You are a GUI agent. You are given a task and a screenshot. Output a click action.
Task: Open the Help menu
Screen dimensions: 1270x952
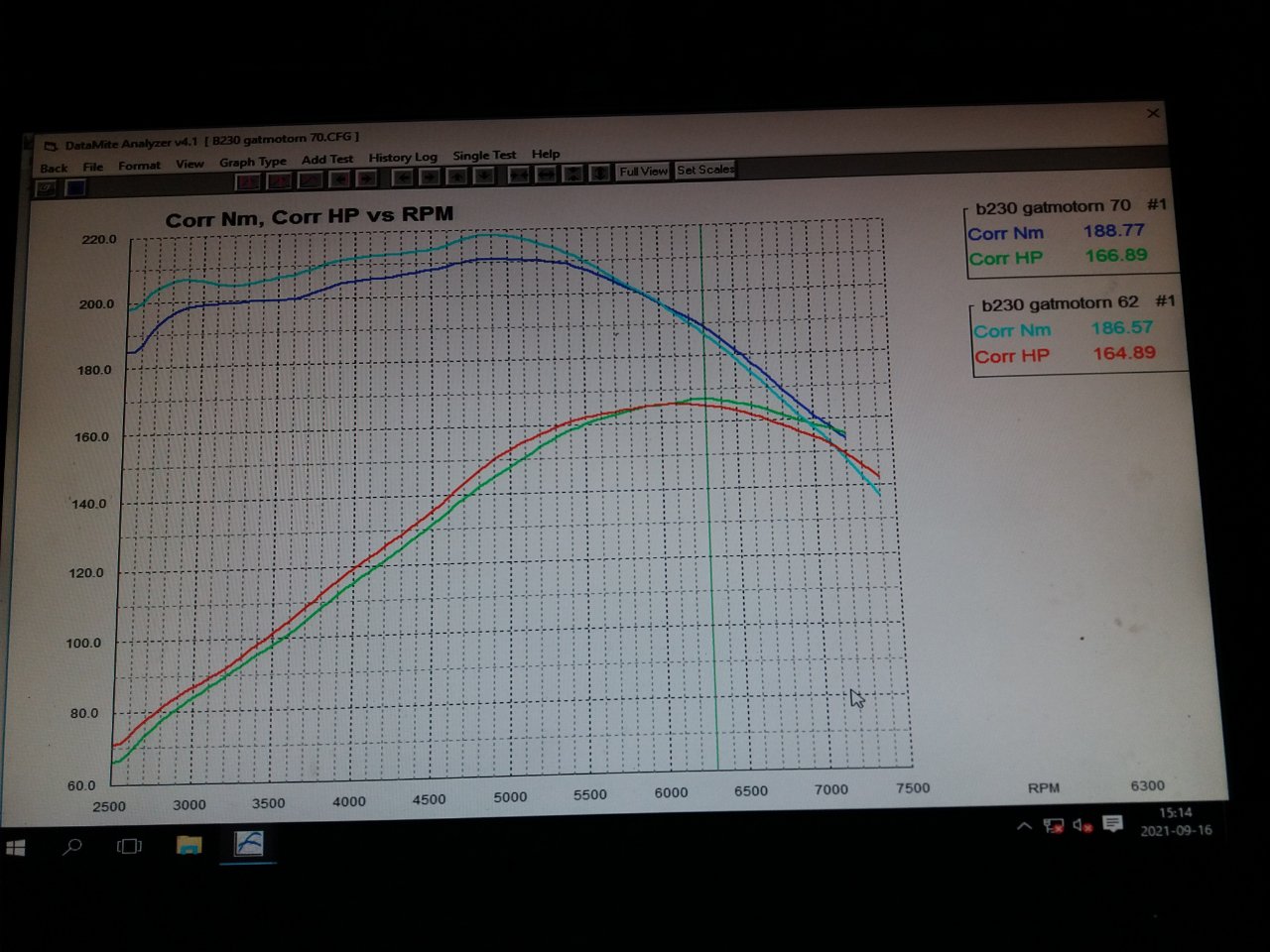[546, 154]
